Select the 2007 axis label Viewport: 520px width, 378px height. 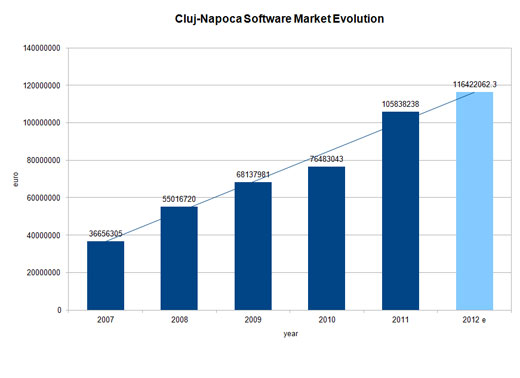tap(105, 320)
